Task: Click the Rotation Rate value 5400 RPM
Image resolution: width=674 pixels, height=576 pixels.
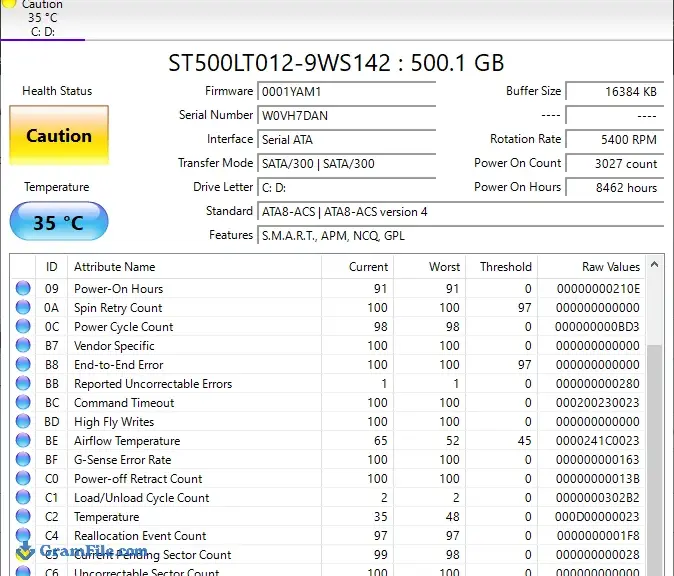Action: [615, 140]
